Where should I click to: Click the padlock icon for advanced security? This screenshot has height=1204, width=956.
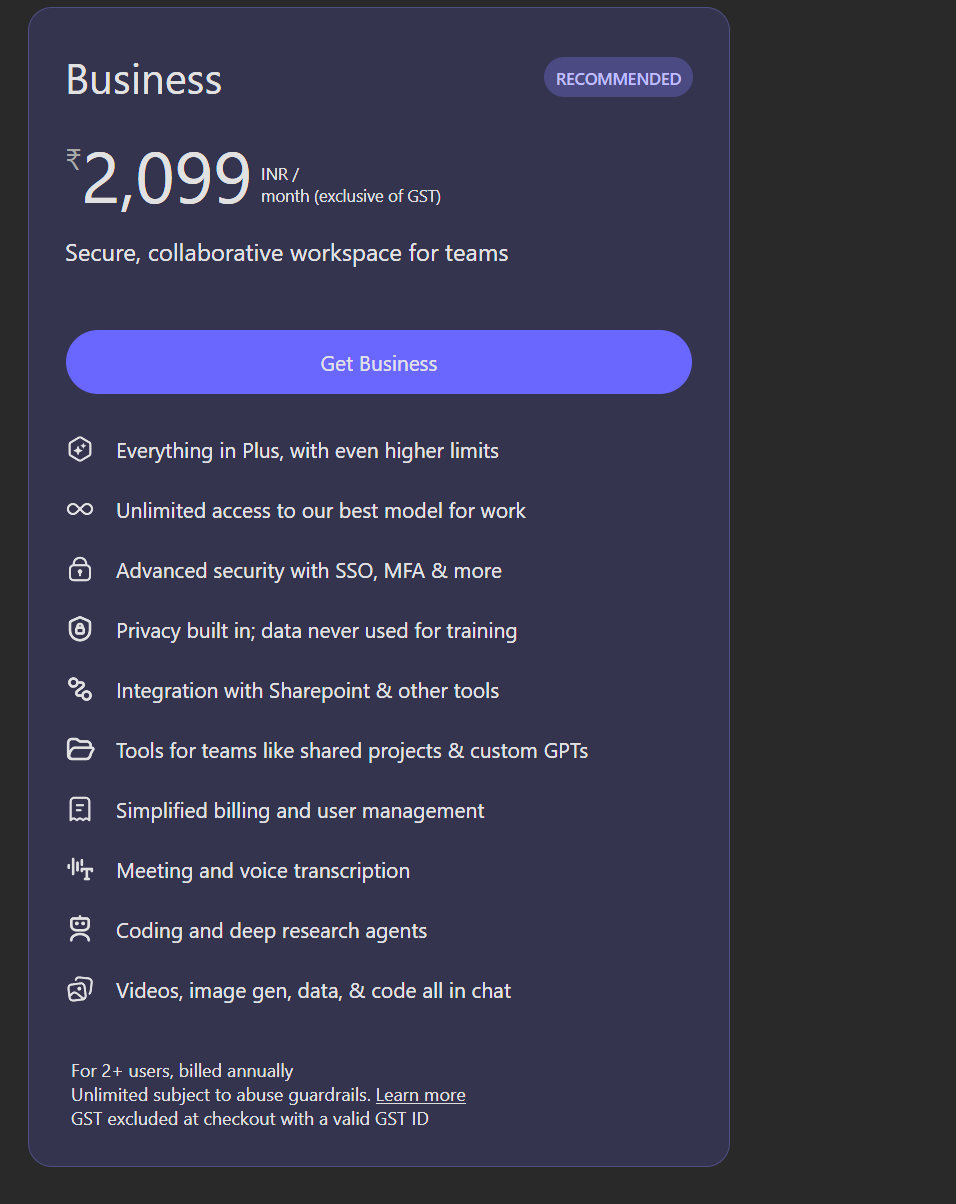tap(80, 570)
